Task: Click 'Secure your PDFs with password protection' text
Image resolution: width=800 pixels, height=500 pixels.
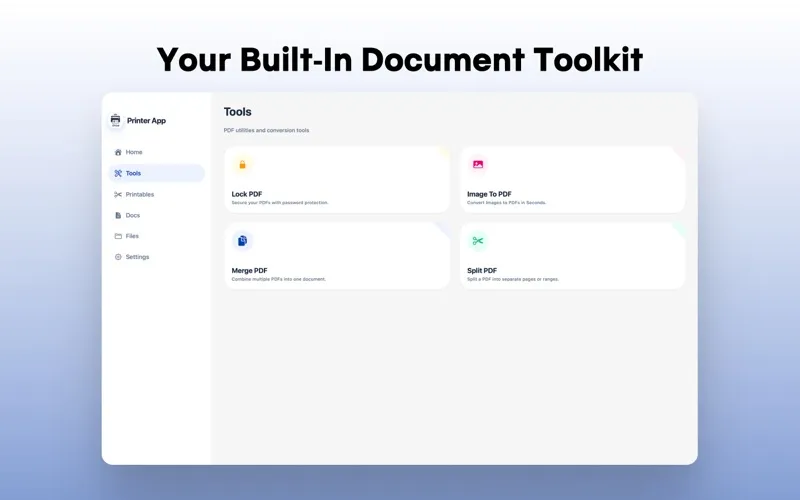Action: 280,203
